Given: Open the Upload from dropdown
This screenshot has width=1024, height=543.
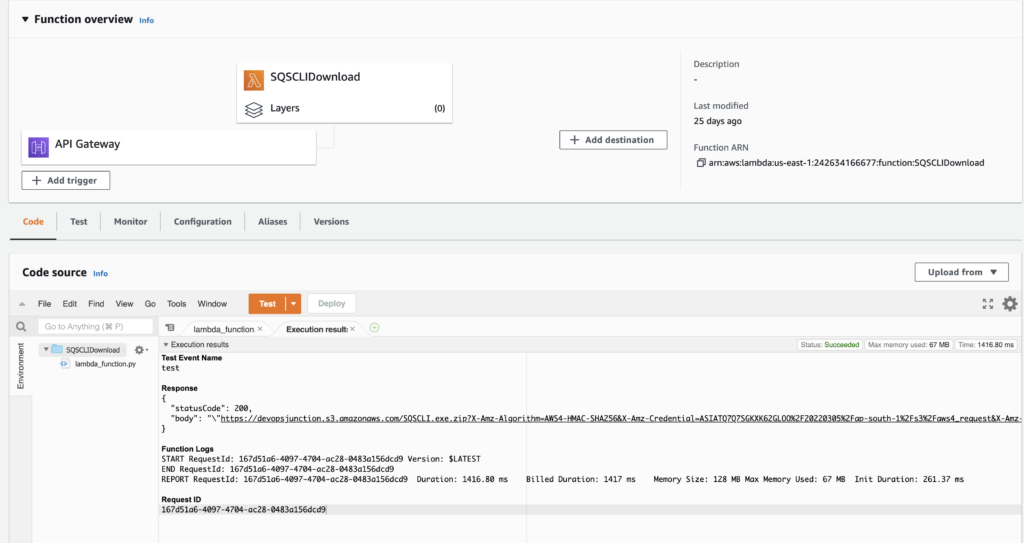Looking at the screenshot, I should 961,272.
